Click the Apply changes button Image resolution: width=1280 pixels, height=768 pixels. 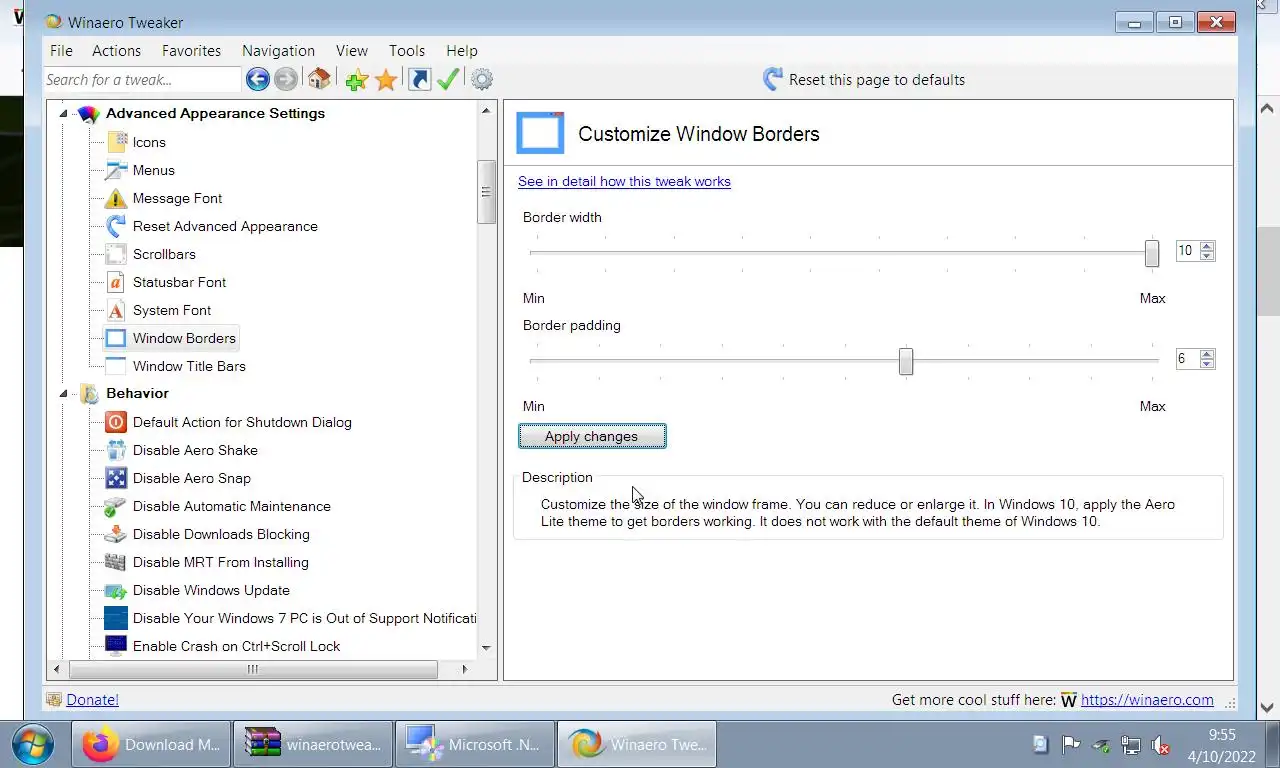click(x=592, y=436)
